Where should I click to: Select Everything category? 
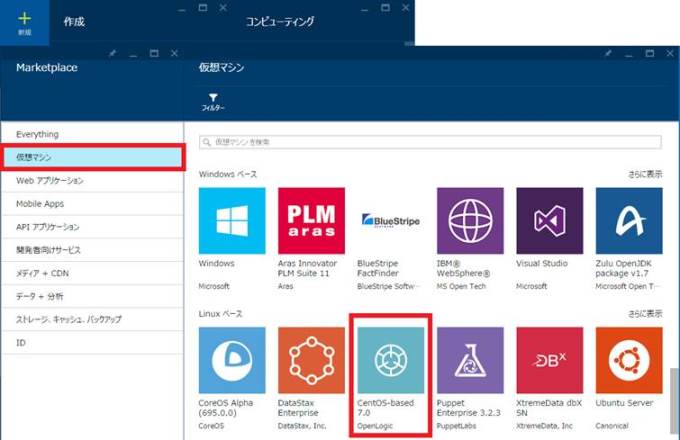click(92, 134)
